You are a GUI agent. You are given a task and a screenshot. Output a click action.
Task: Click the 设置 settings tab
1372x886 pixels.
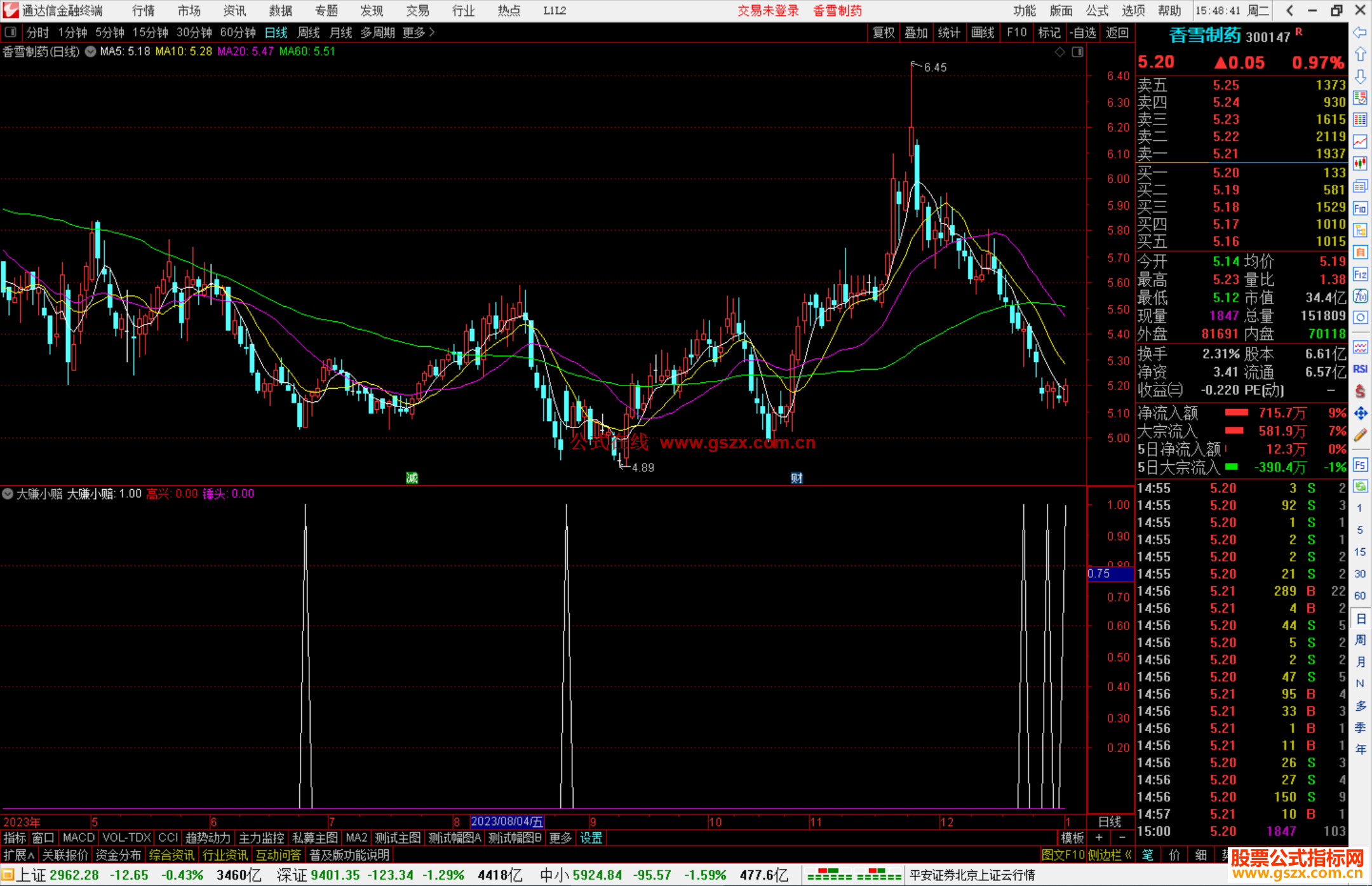point(591,838)
